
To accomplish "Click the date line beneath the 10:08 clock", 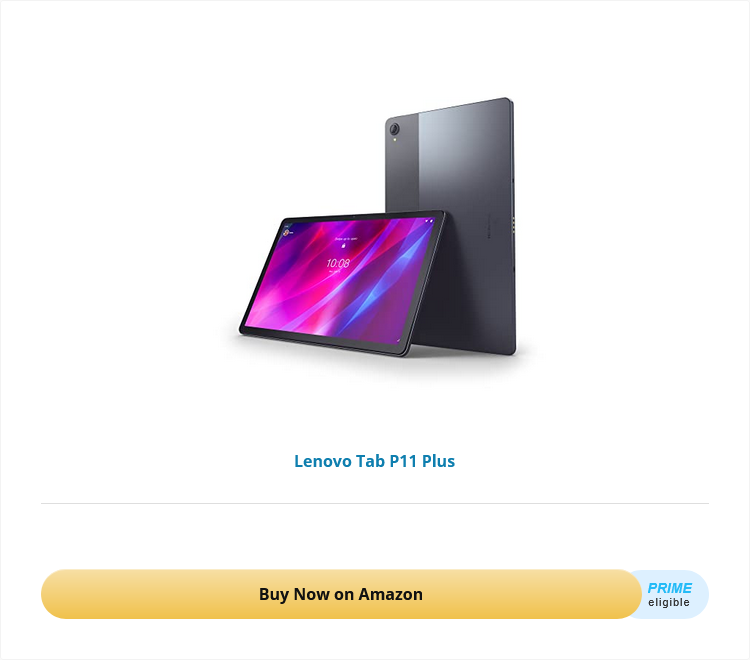I will click(334, 271).
